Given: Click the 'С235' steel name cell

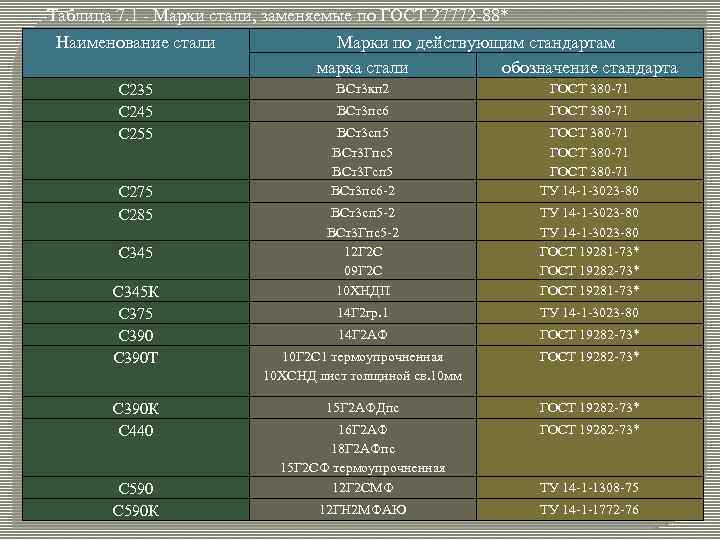Looking at the screenshot, I should click(x=135, y=89).
